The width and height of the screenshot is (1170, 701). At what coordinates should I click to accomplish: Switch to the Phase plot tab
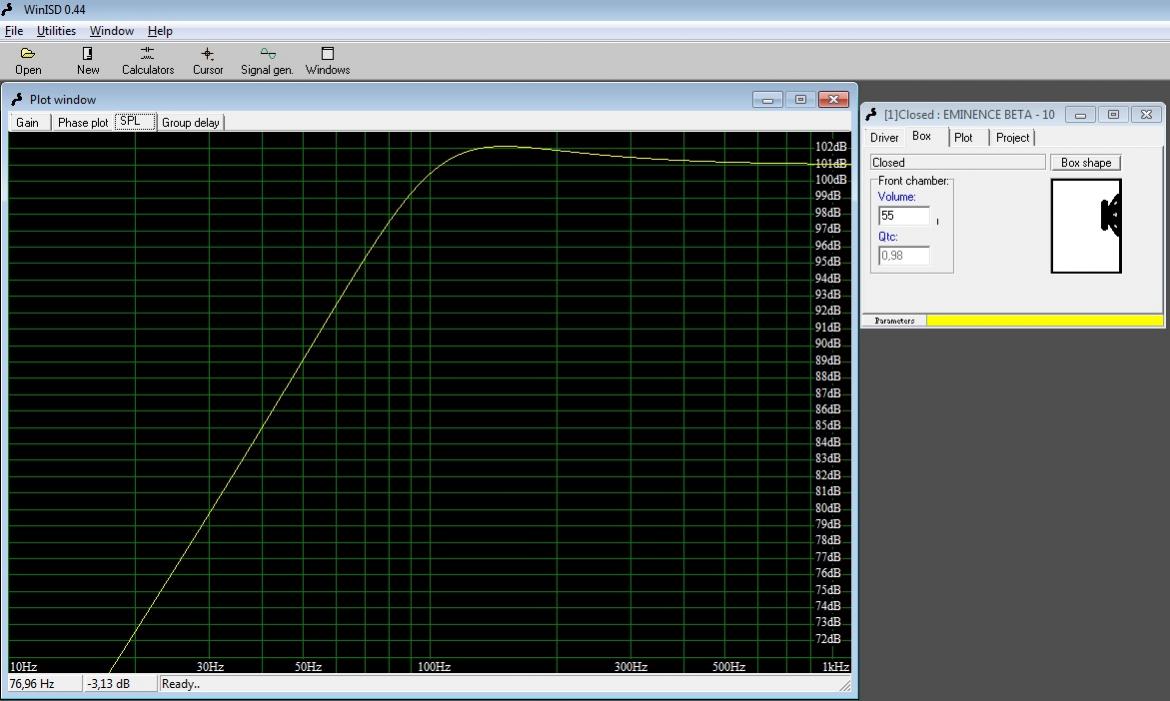click(x=83, y=122)
